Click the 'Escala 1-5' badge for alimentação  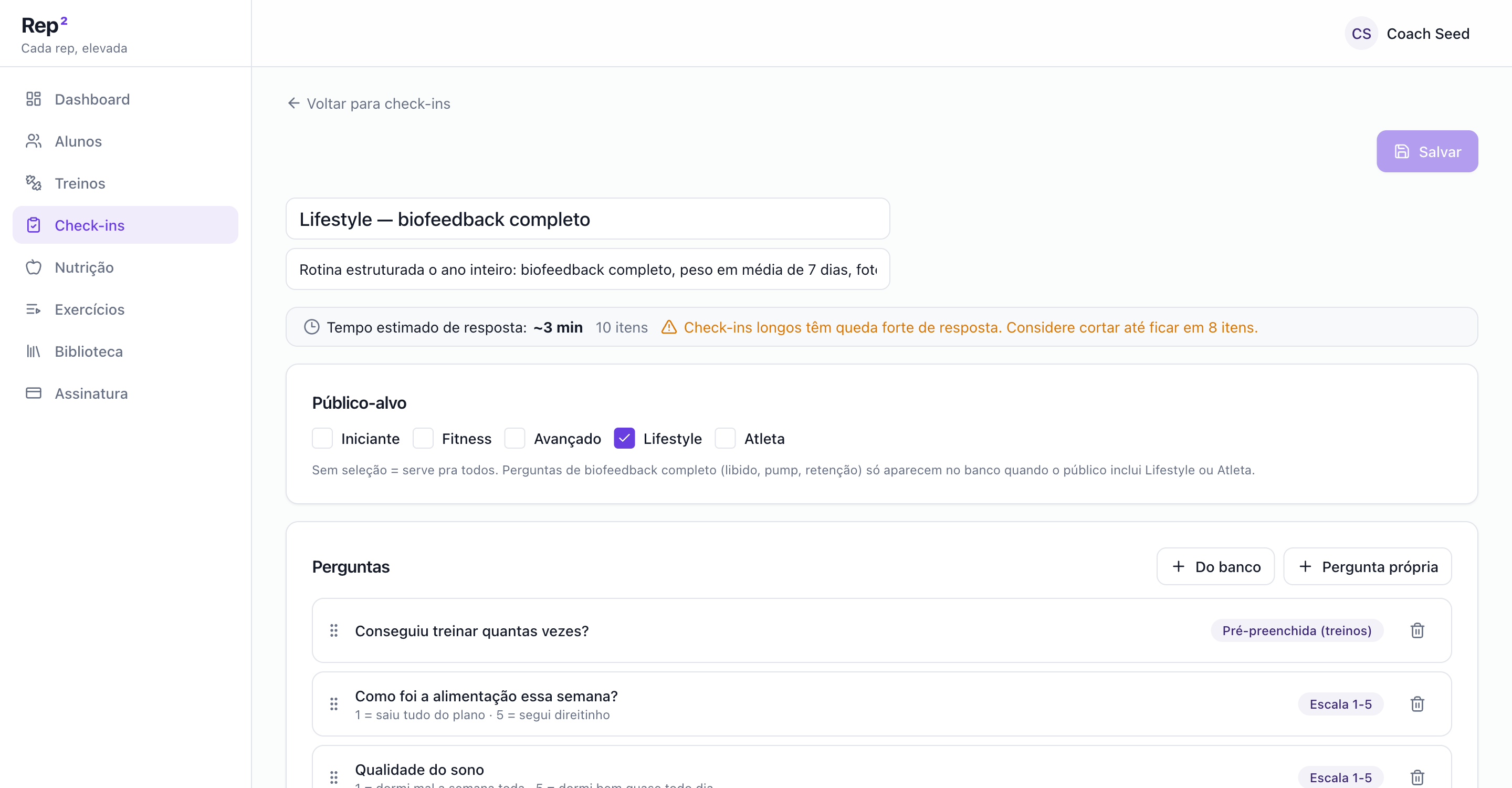(1341, 703)
